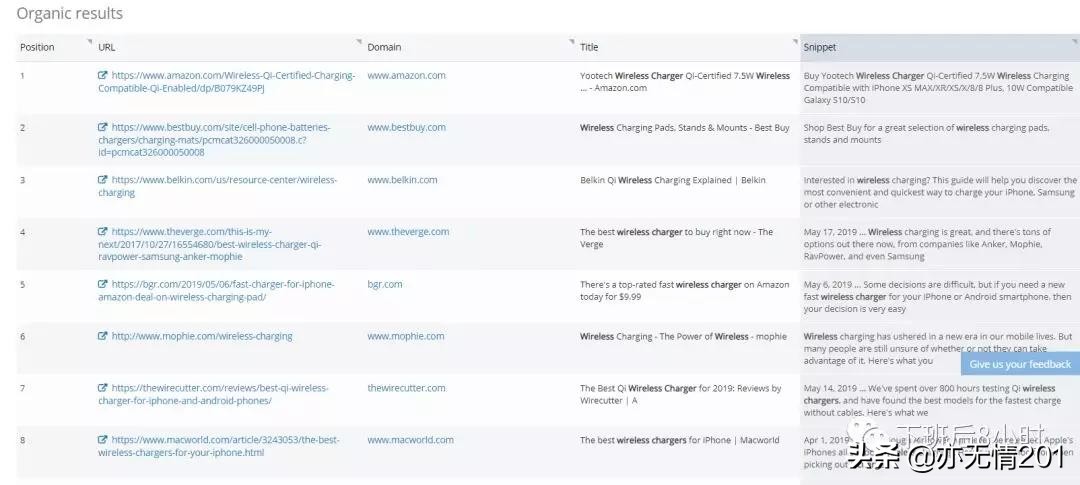Viewport: 1080px width, 485px height.
Task: Open external link icon for the macworld.com URL
Action: [x=103, y=440]
